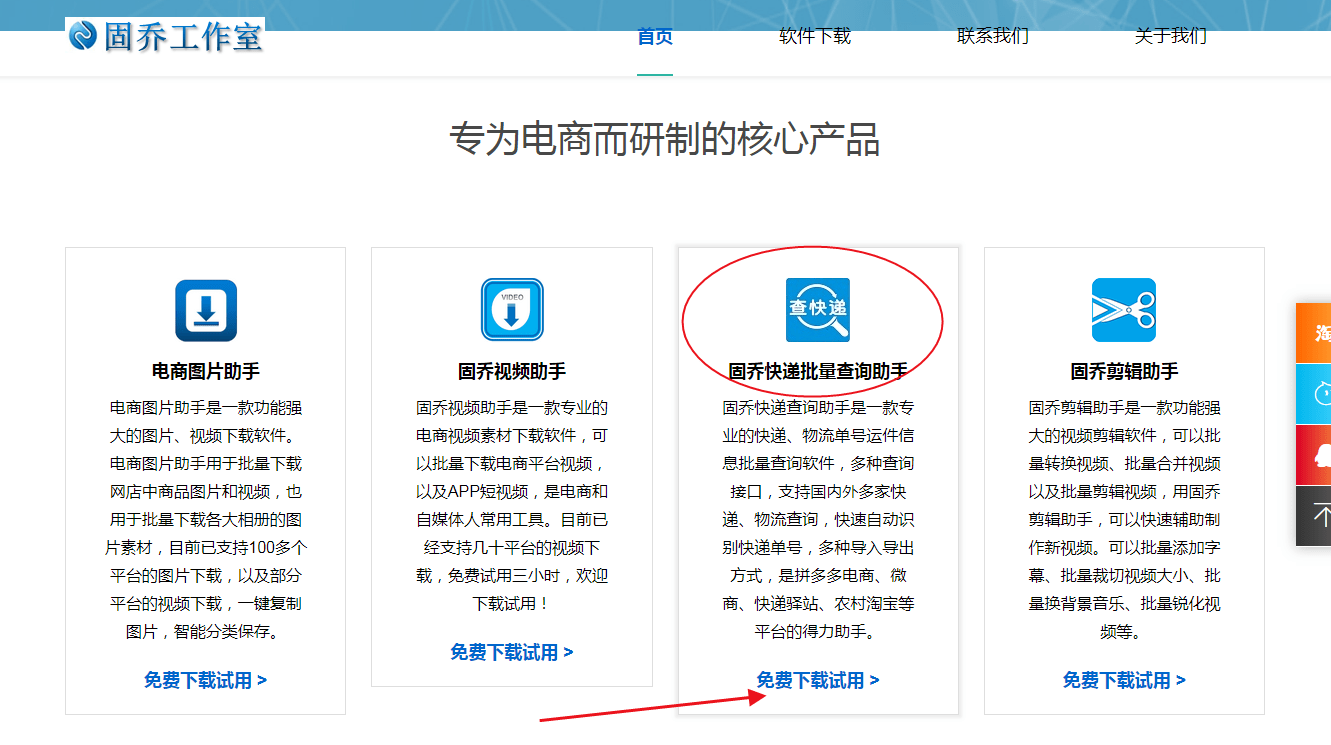This screenshot has width=1331, height=745.
Task: Select the 电商图片助手 title heading
Action: [206, 371]
